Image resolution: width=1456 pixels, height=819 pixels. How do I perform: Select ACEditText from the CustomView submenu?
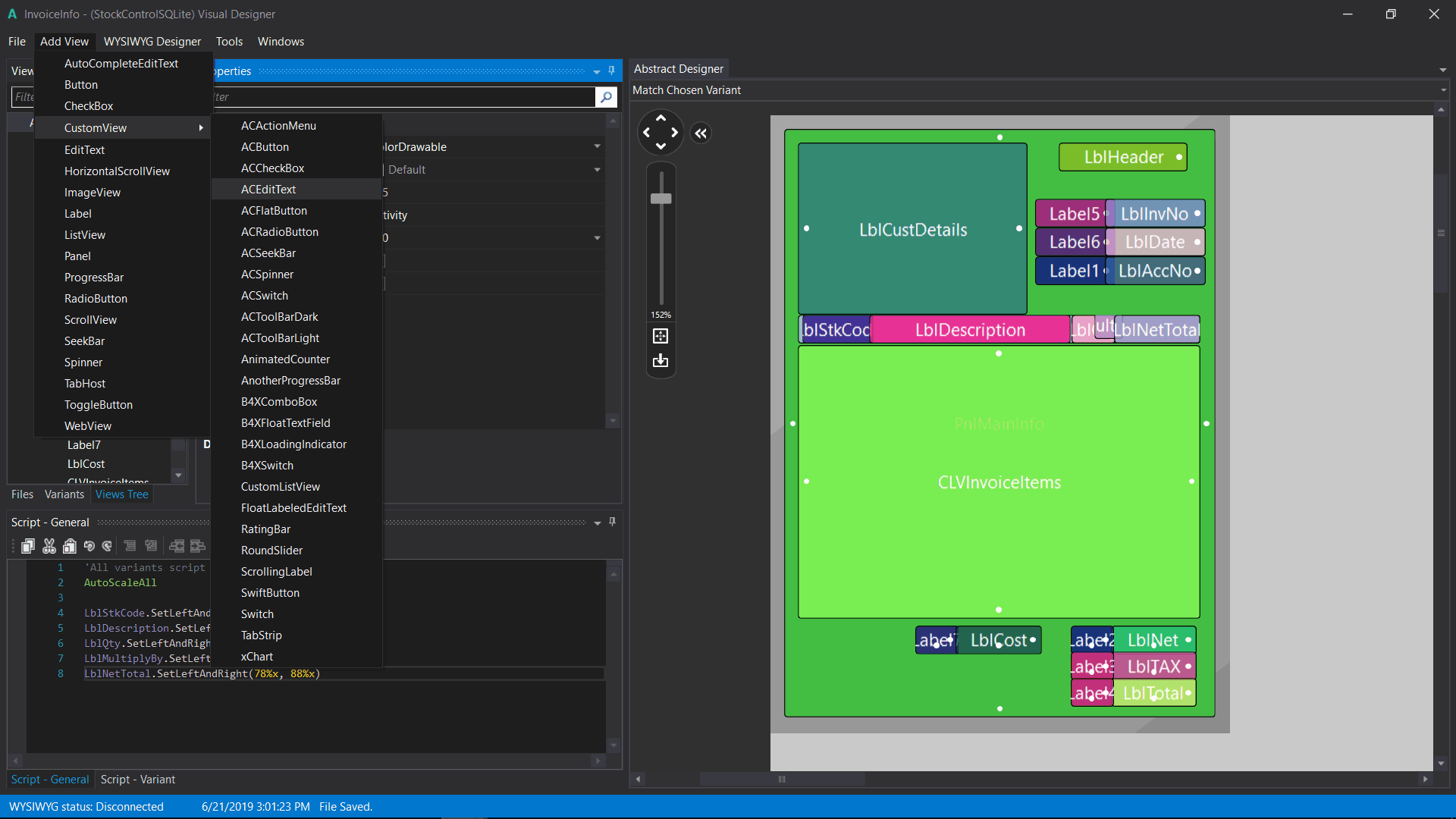point(268,190)
